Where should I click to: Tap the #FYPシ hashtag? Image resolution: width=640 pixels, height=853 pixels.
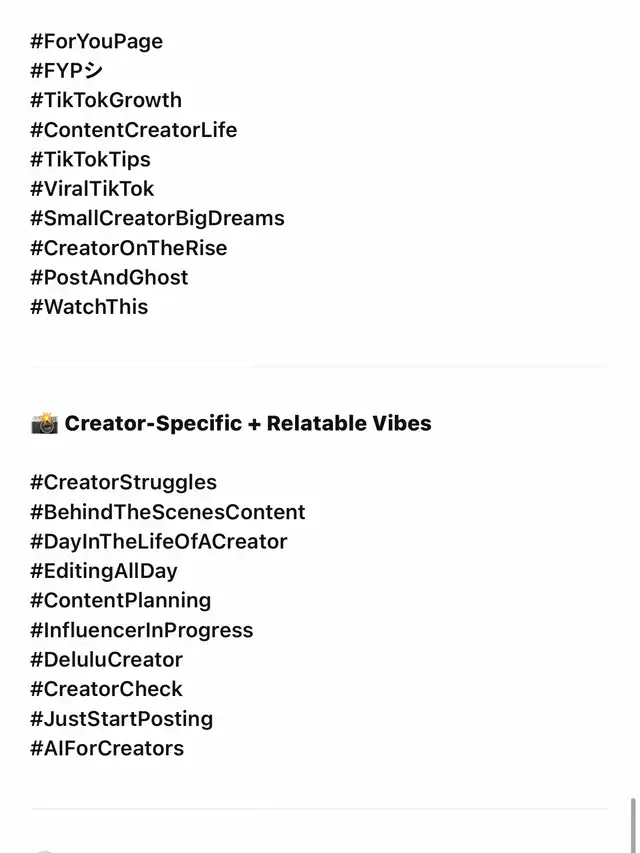coord(67,71)
